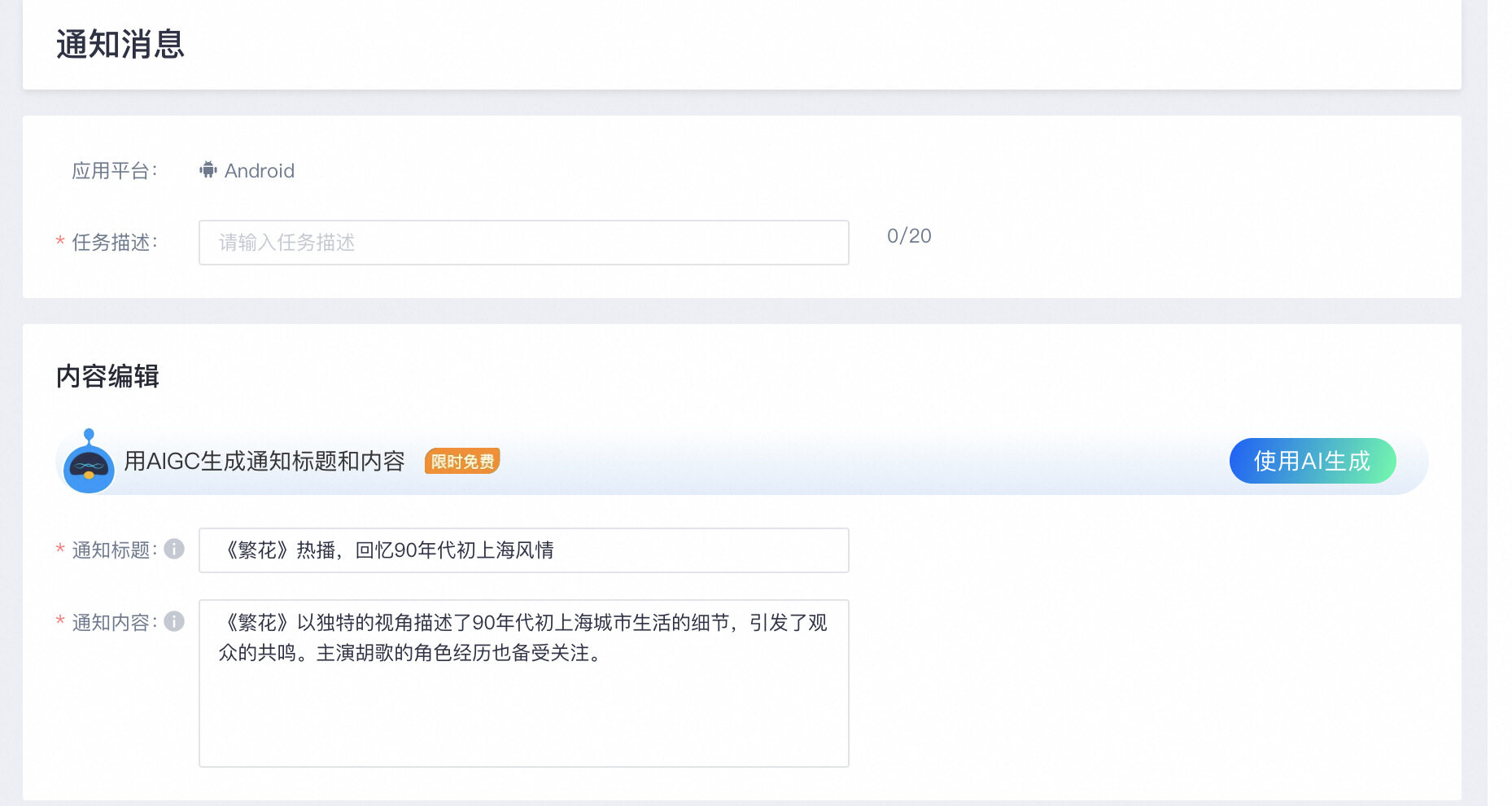This screenshot has width=1512, height=806.
Task: Click the Android platform label text
Action: pos(260,171)
